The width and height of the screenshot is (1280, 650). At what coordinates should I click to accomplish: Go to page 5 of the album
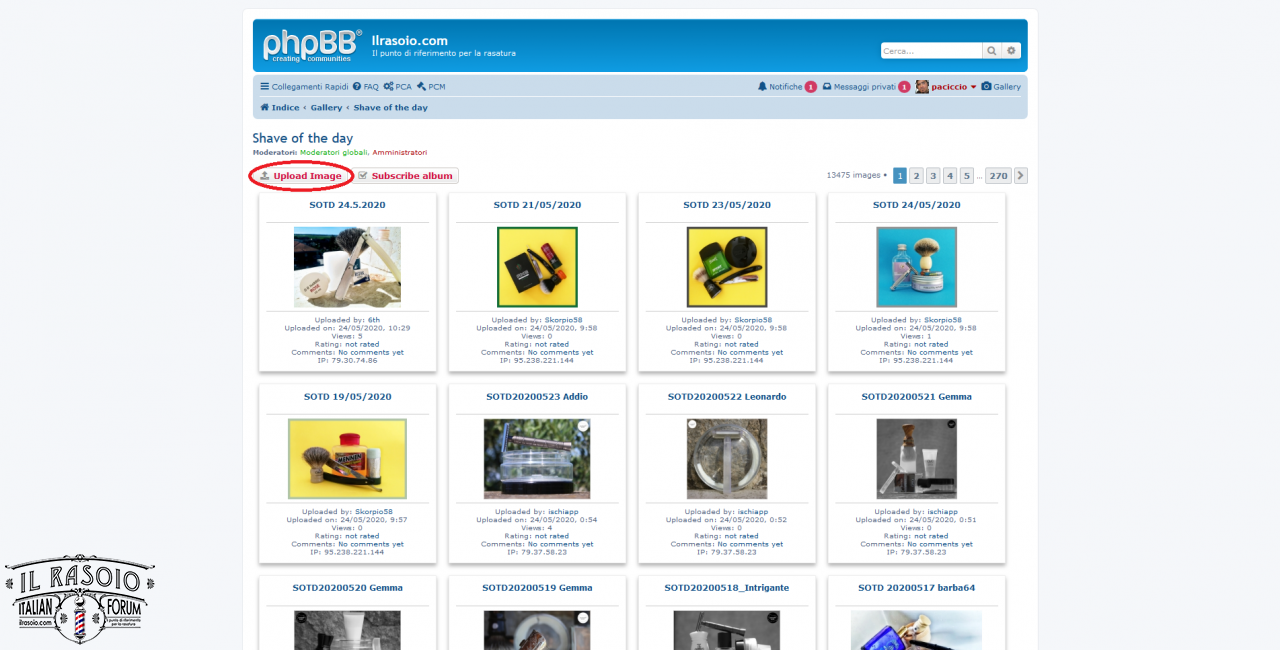tap(967, 176)
